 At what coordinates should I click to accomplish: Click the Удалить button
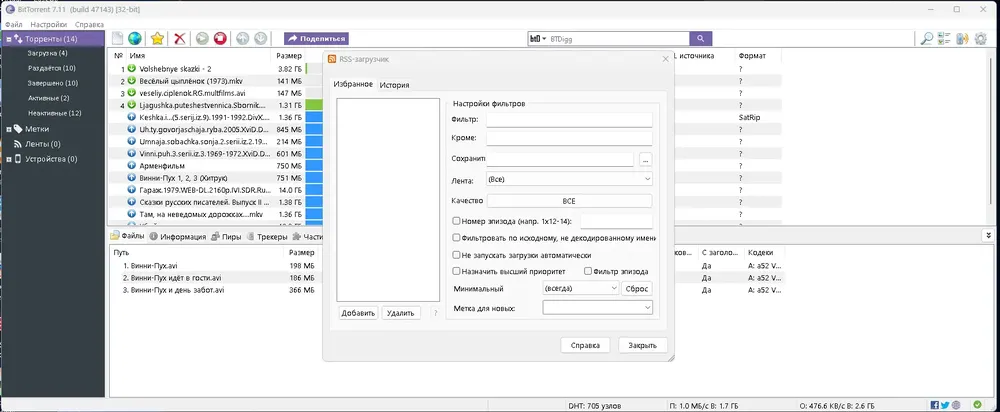(x=401, y=313)
